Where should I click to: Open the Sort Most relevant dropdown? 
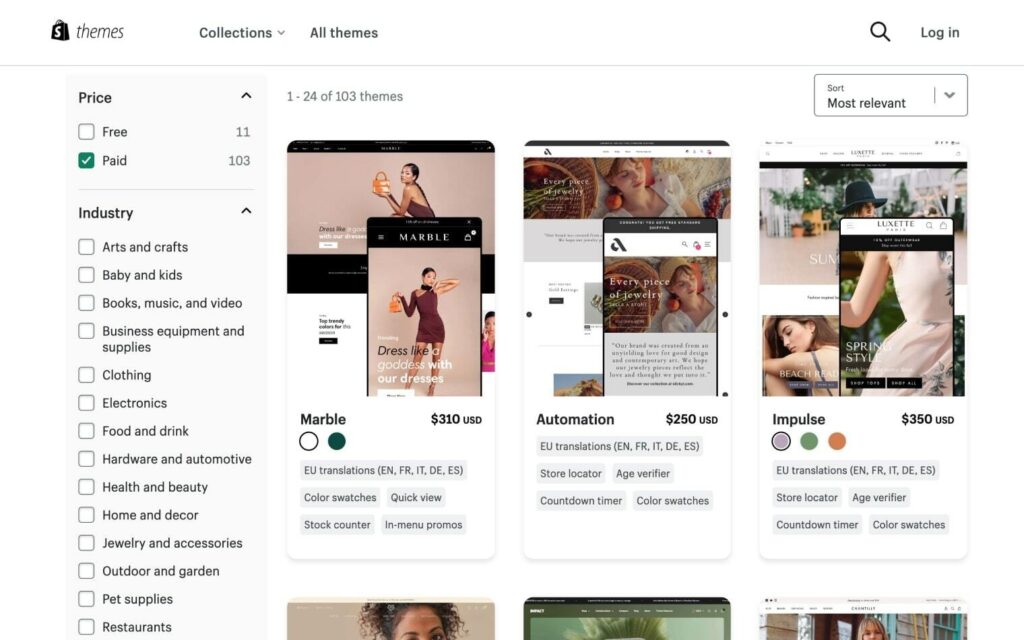890,95
